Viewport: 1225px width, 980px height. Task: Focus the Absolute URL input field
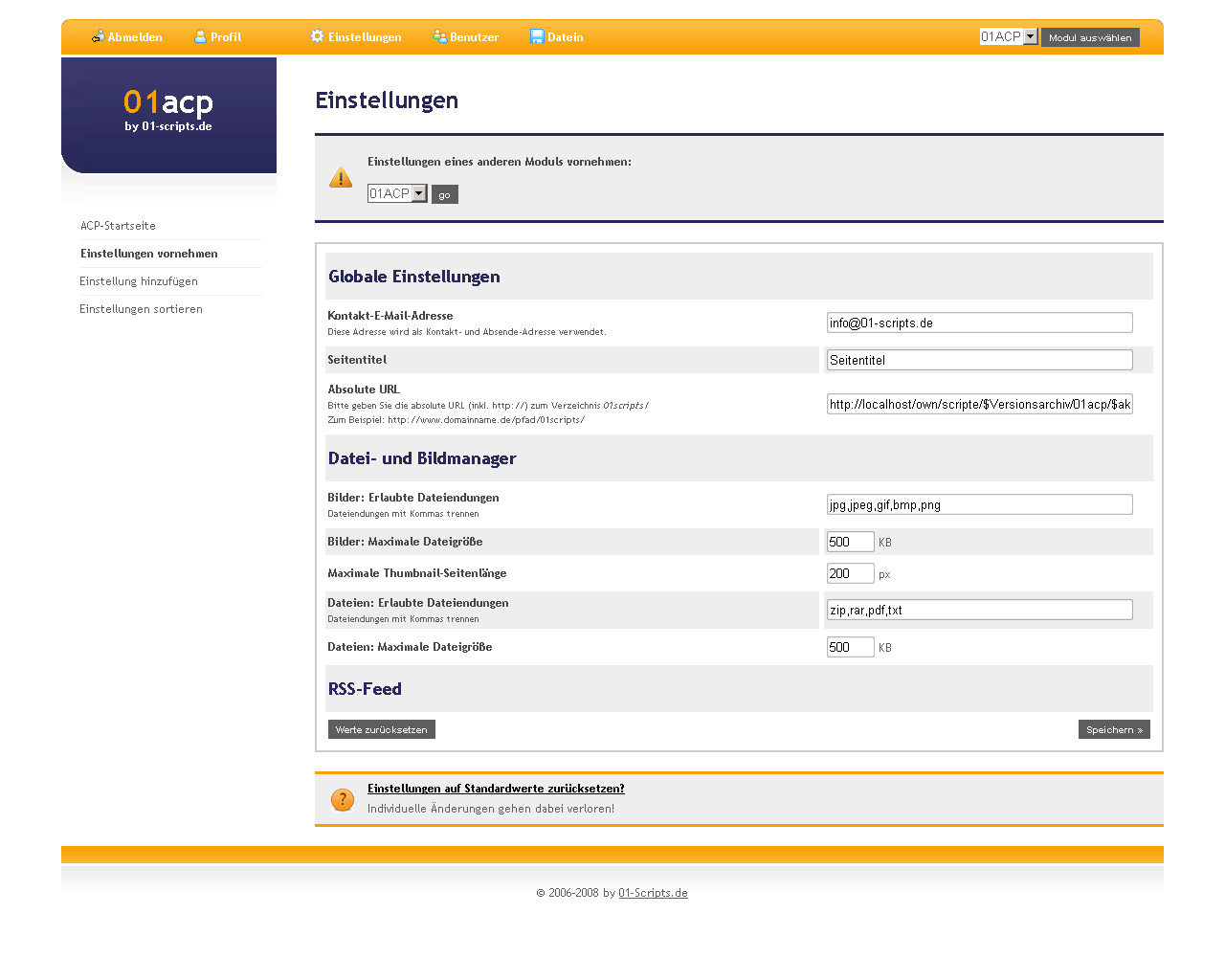tap(980, 404)
